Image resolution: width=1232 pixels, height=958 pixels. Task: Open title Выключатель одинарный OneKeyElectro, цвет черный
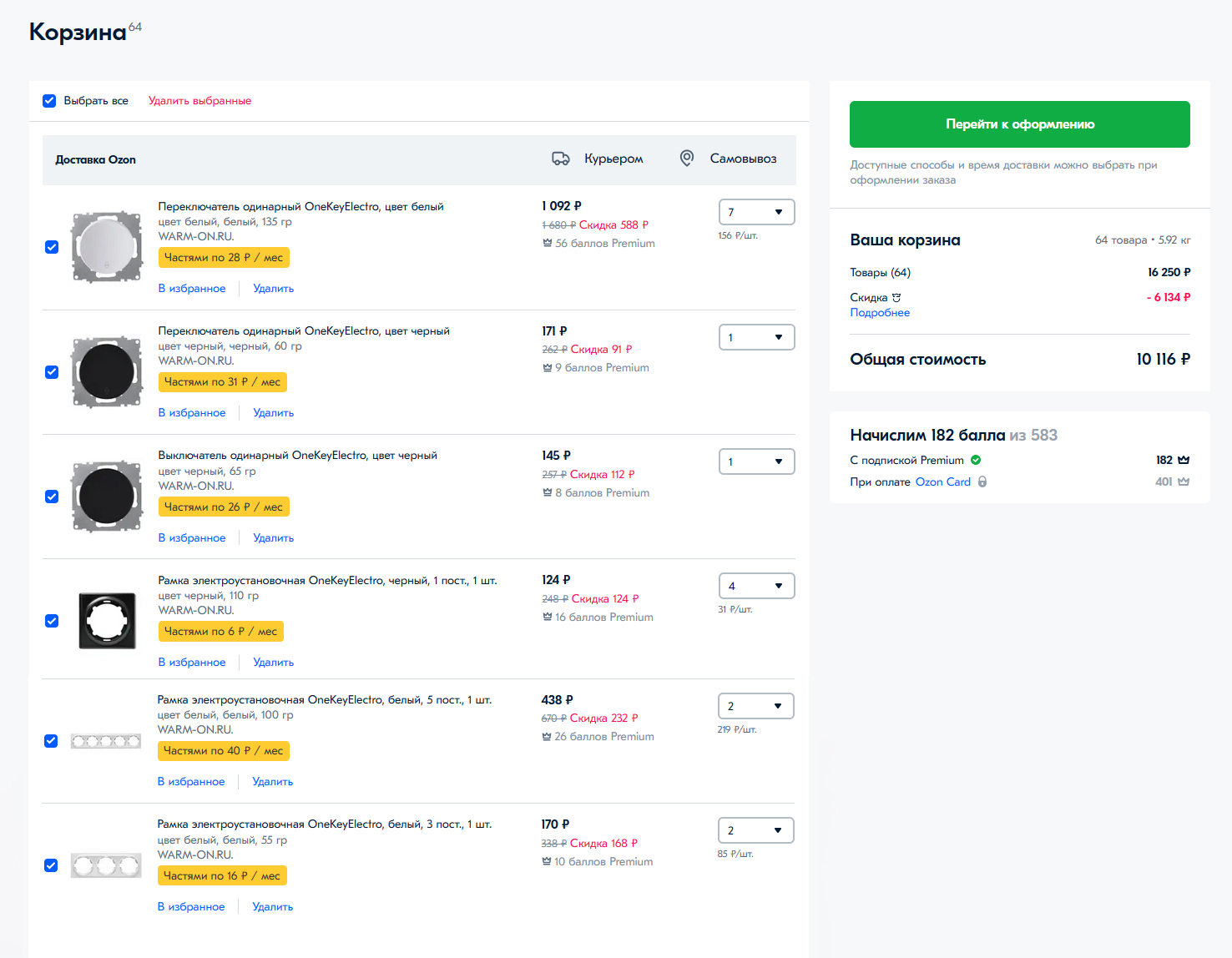point(298,456)
